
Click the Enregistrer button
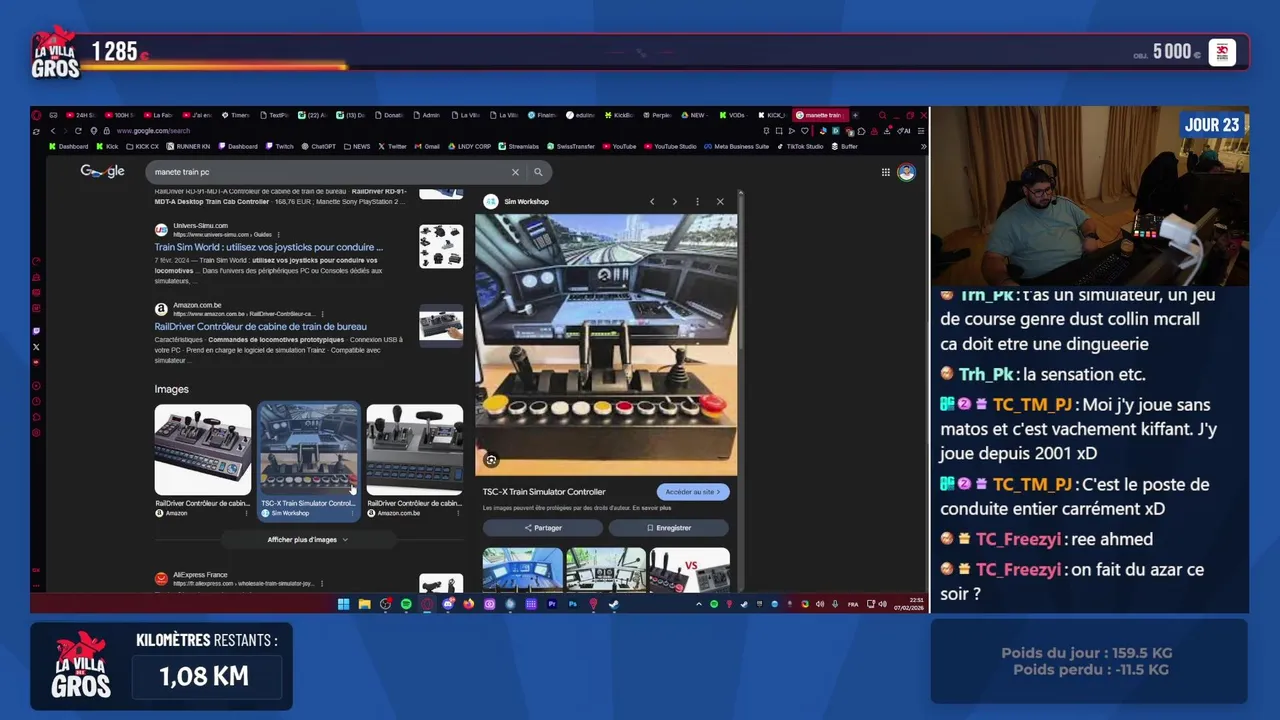click(x=669, y=528)
